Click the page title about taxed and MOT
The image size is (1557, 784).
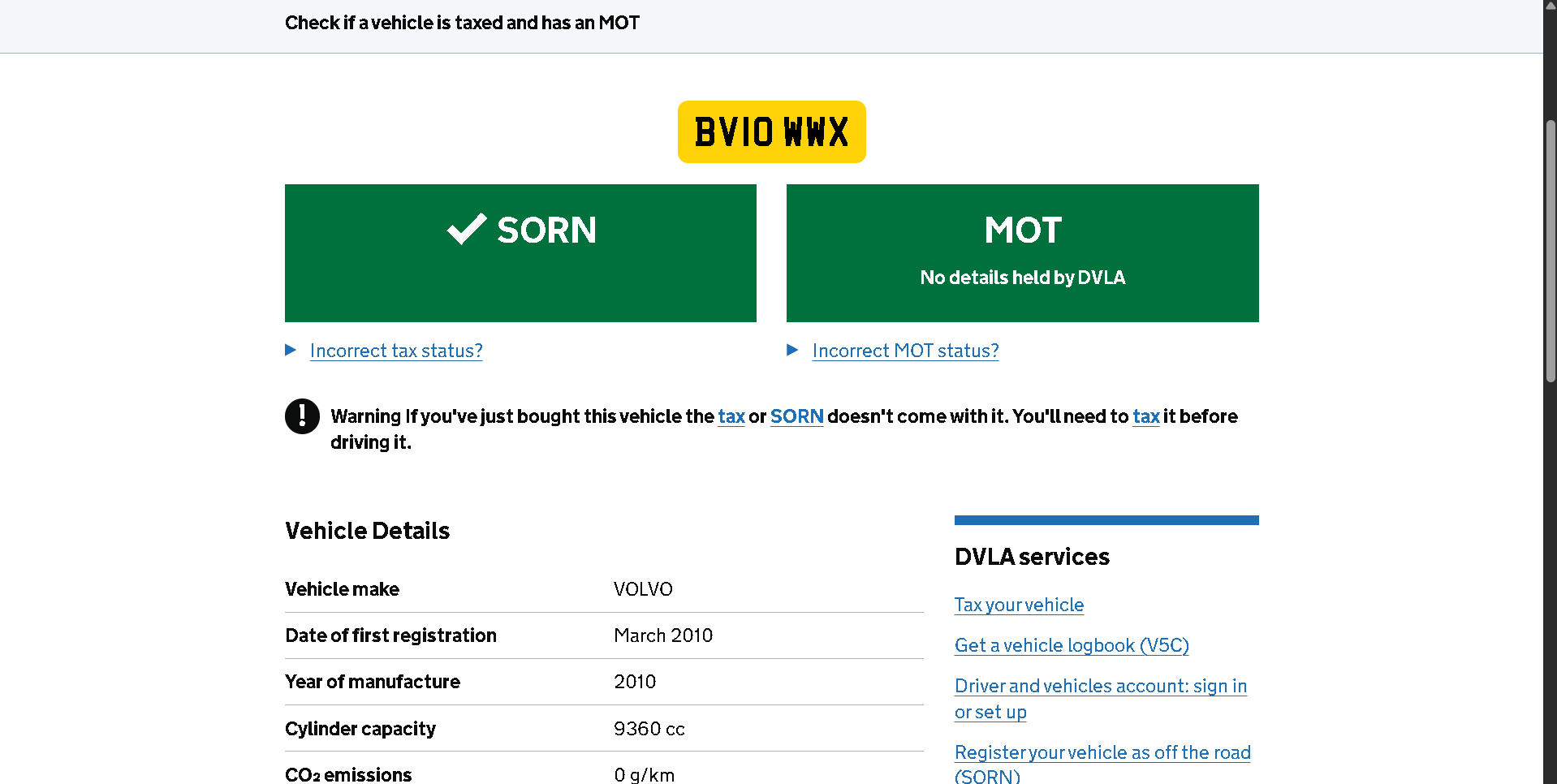tap(462, 23)
